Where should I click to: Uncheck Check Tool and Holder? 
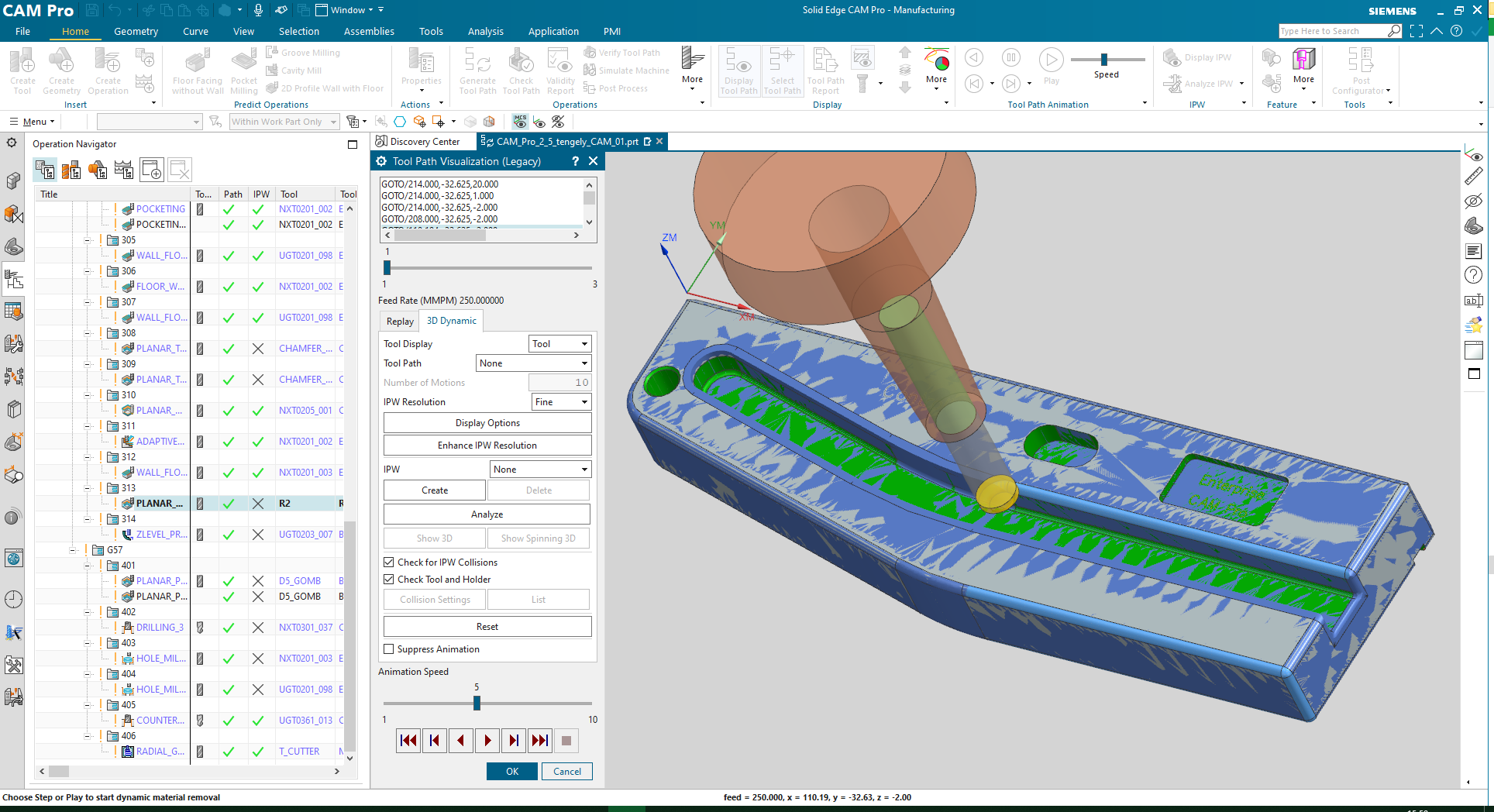point(389,579)
